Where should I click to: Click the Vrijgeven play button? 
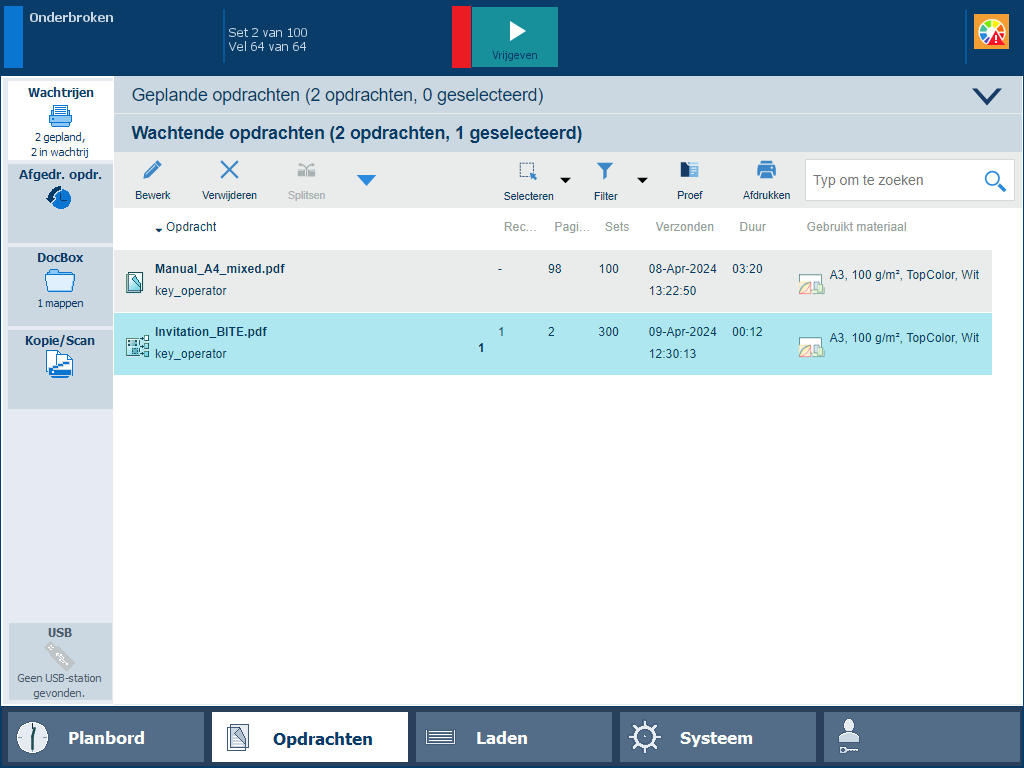click(515, 37)
